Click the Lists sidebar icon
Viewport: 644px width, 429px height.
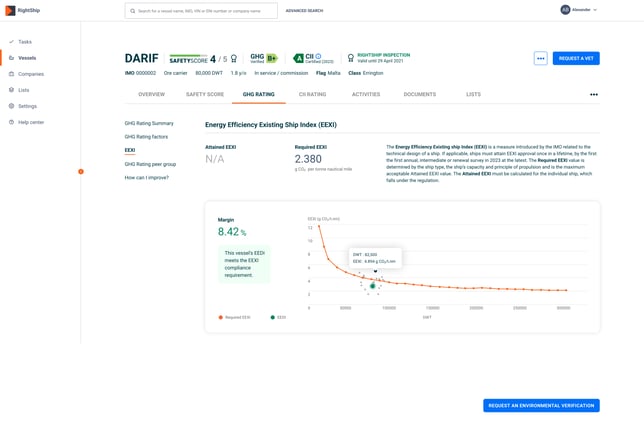click(12, 90)
